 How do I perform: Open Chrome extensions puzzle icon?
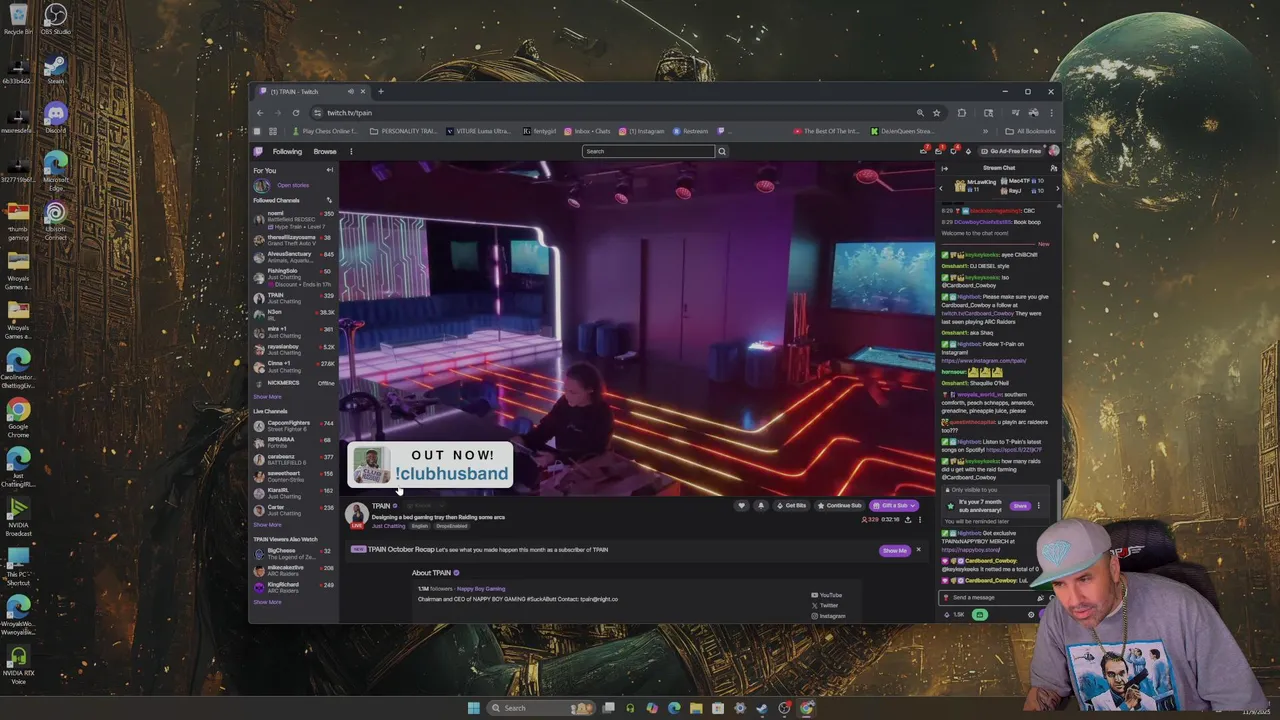click(962, 113)
